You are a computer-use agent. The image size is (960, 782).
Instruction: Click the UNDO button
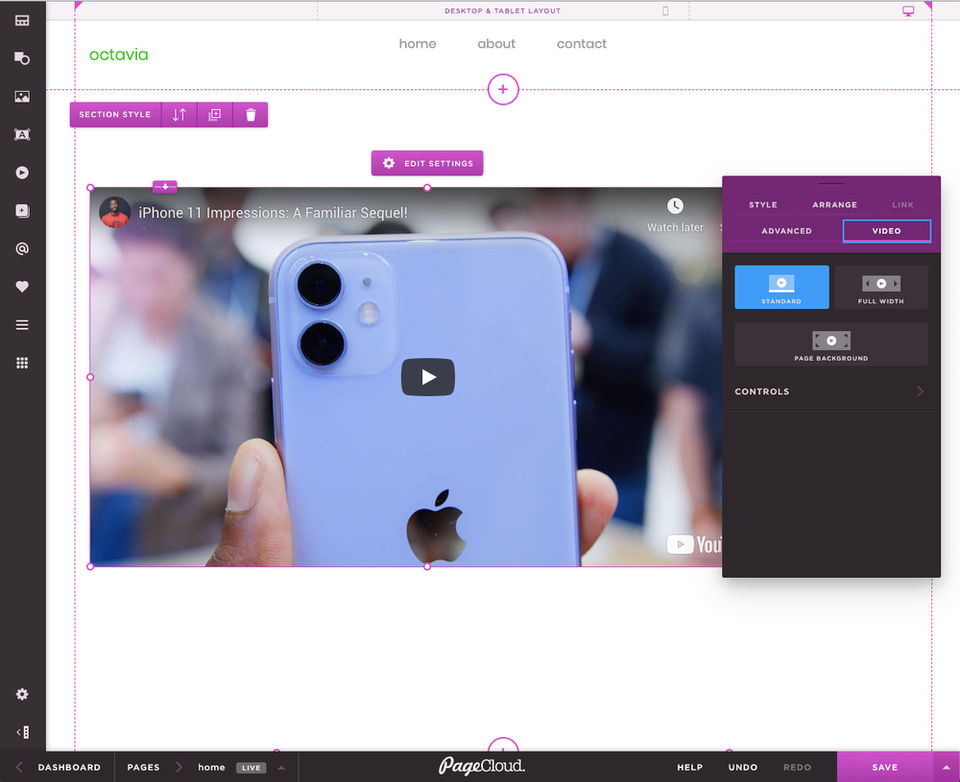[743, 767]
